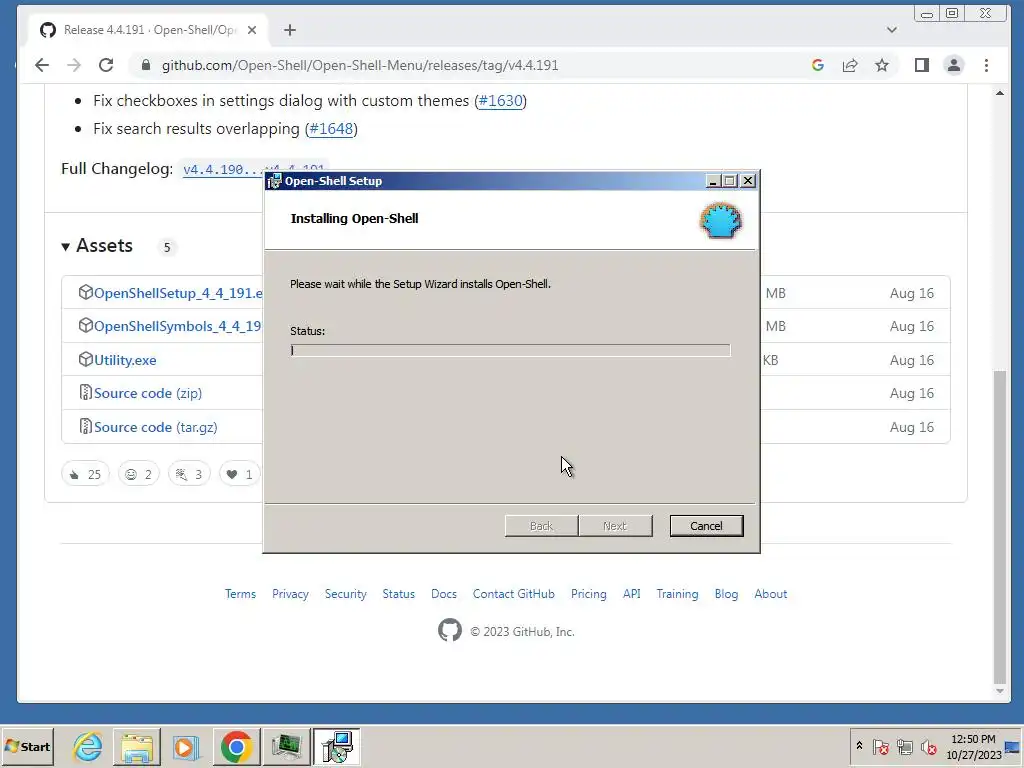Open Windows Media Player from taskbar
Screen dimensions: 1024x768
pos(185,746)
